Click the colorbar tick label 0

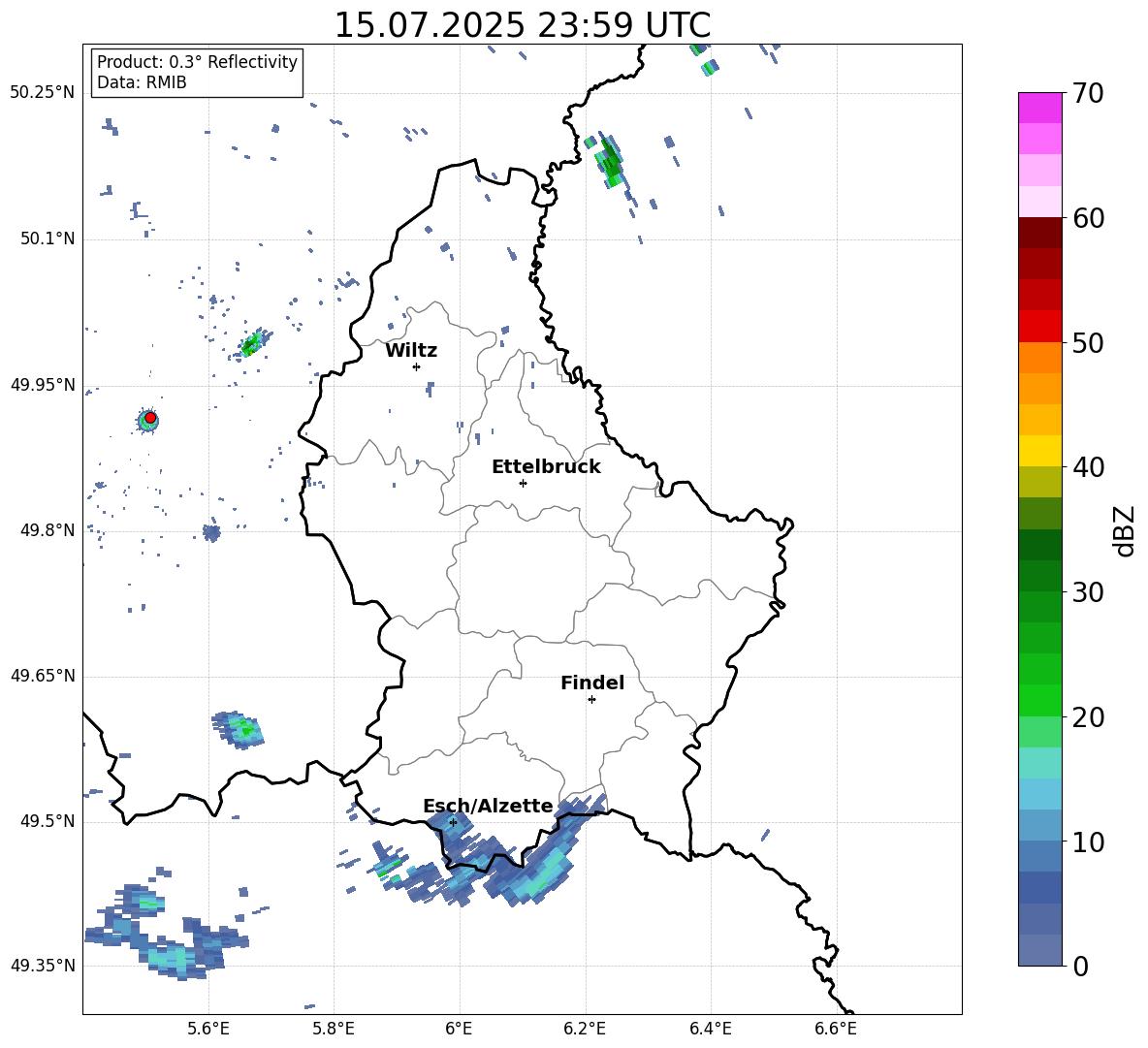coord(1080,966)
